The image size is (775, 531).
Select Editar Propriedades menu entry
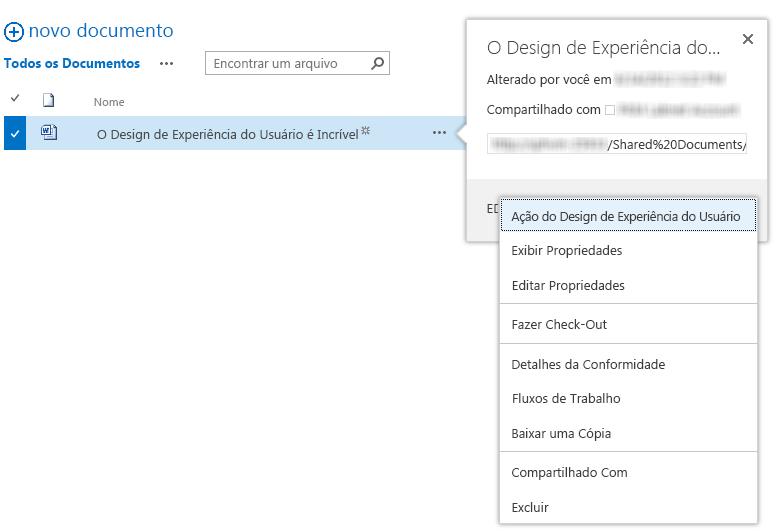coord(628,285)
